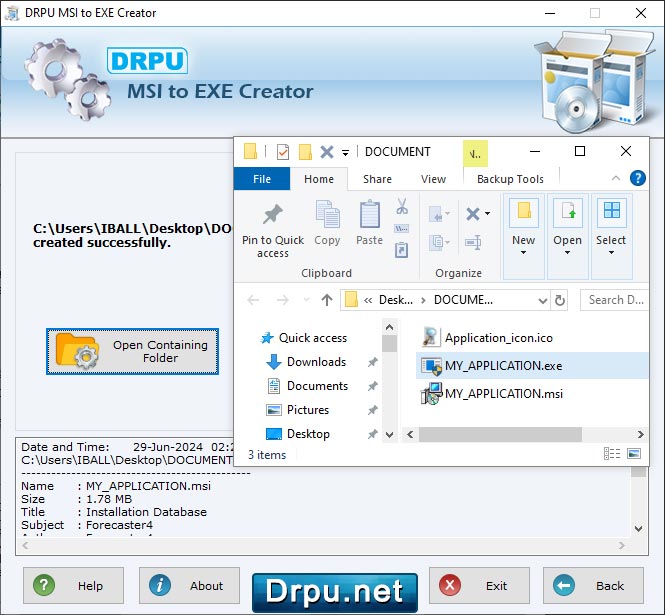Expand the address bar history dropdown
The image size is (665, 615).
tap(542, 301)
